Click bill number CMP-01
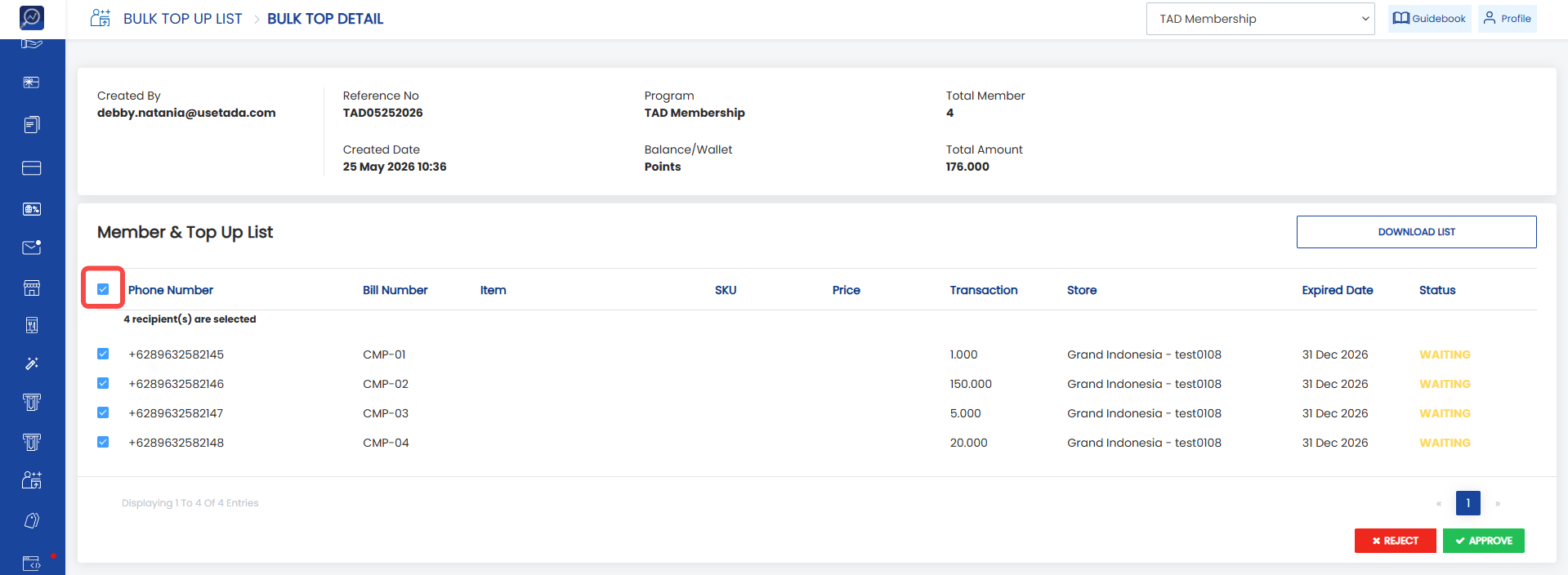The width and height of the screenshot is (1568, 575). point(384,354)
